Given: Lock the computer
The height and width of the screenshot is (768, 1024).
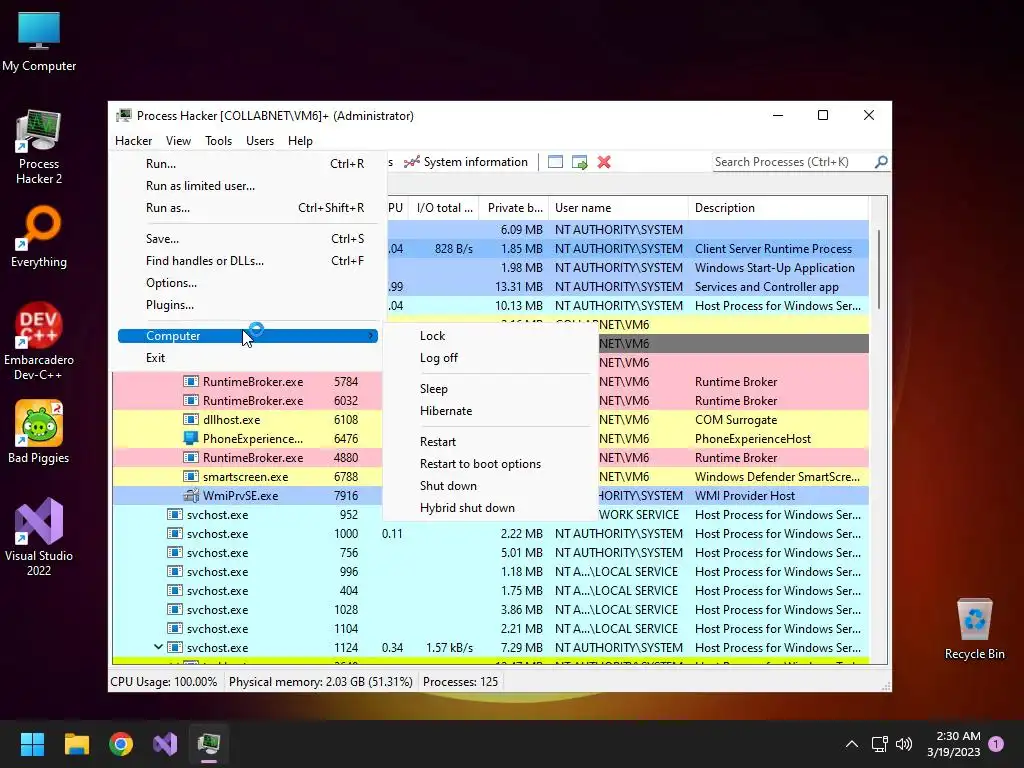Looking at the screenshot, I should click(x=490, y=336).
